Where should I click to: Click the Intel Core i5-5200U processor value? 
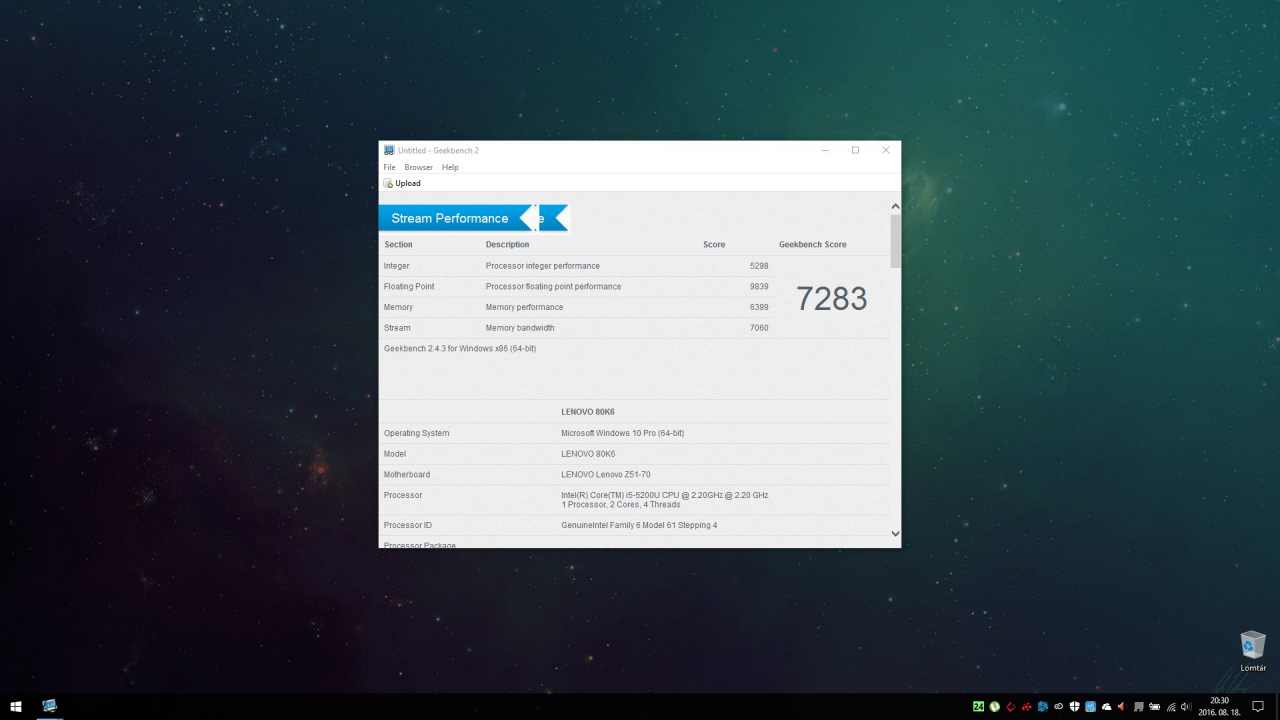pos(665,500)
